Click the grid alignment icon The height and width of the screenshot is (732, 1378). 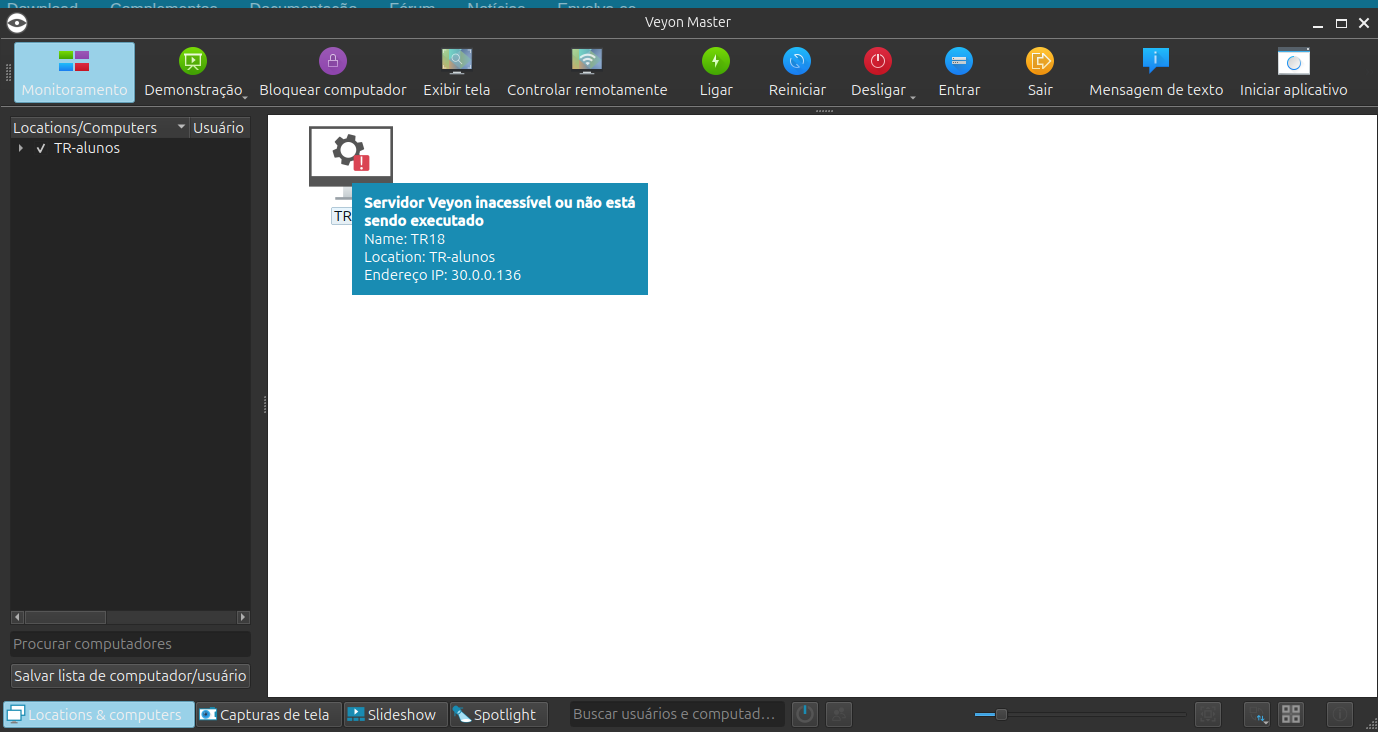1291,714
